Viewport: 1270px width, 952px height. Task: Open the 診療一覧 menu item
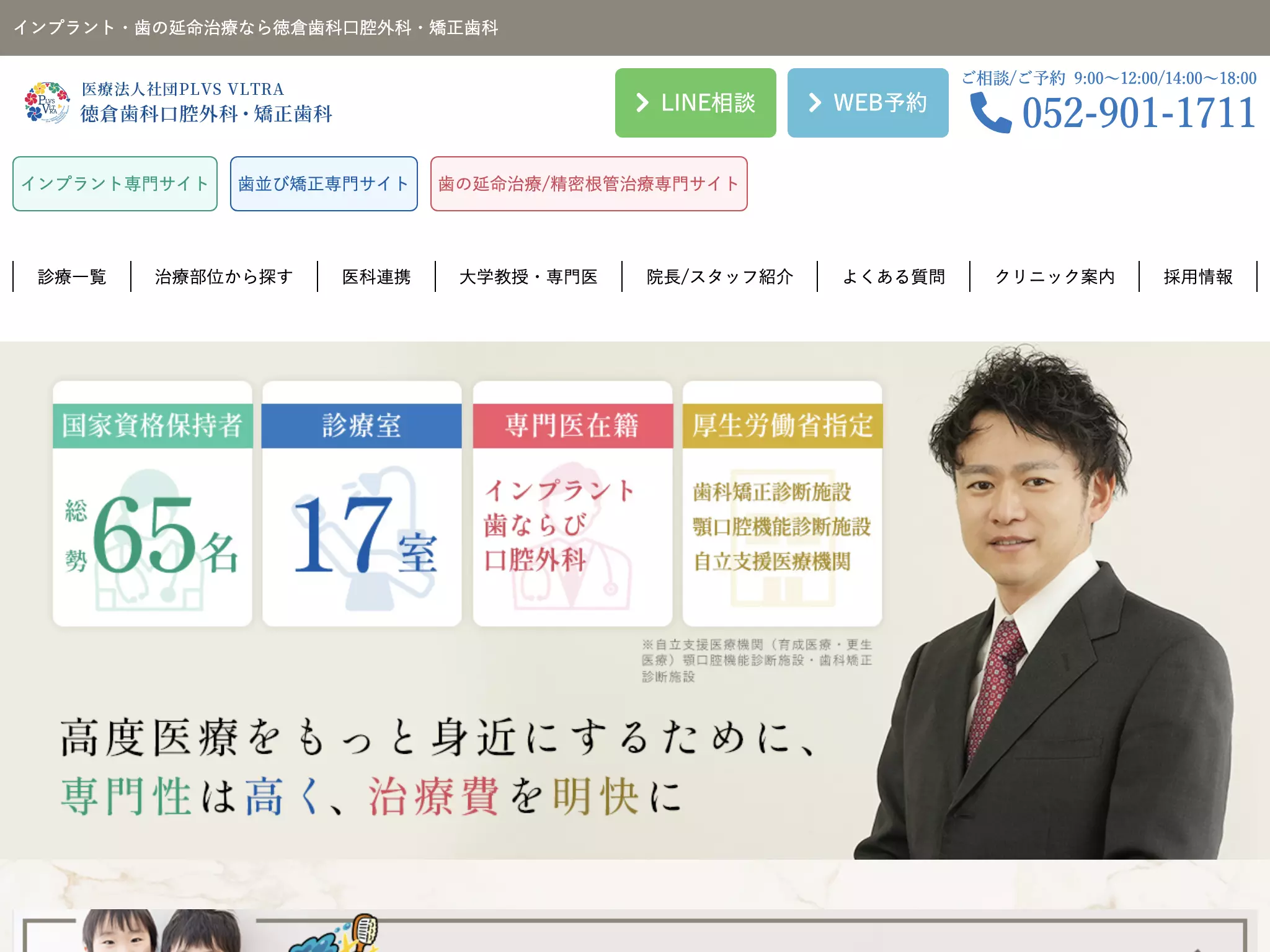(72, 276)
